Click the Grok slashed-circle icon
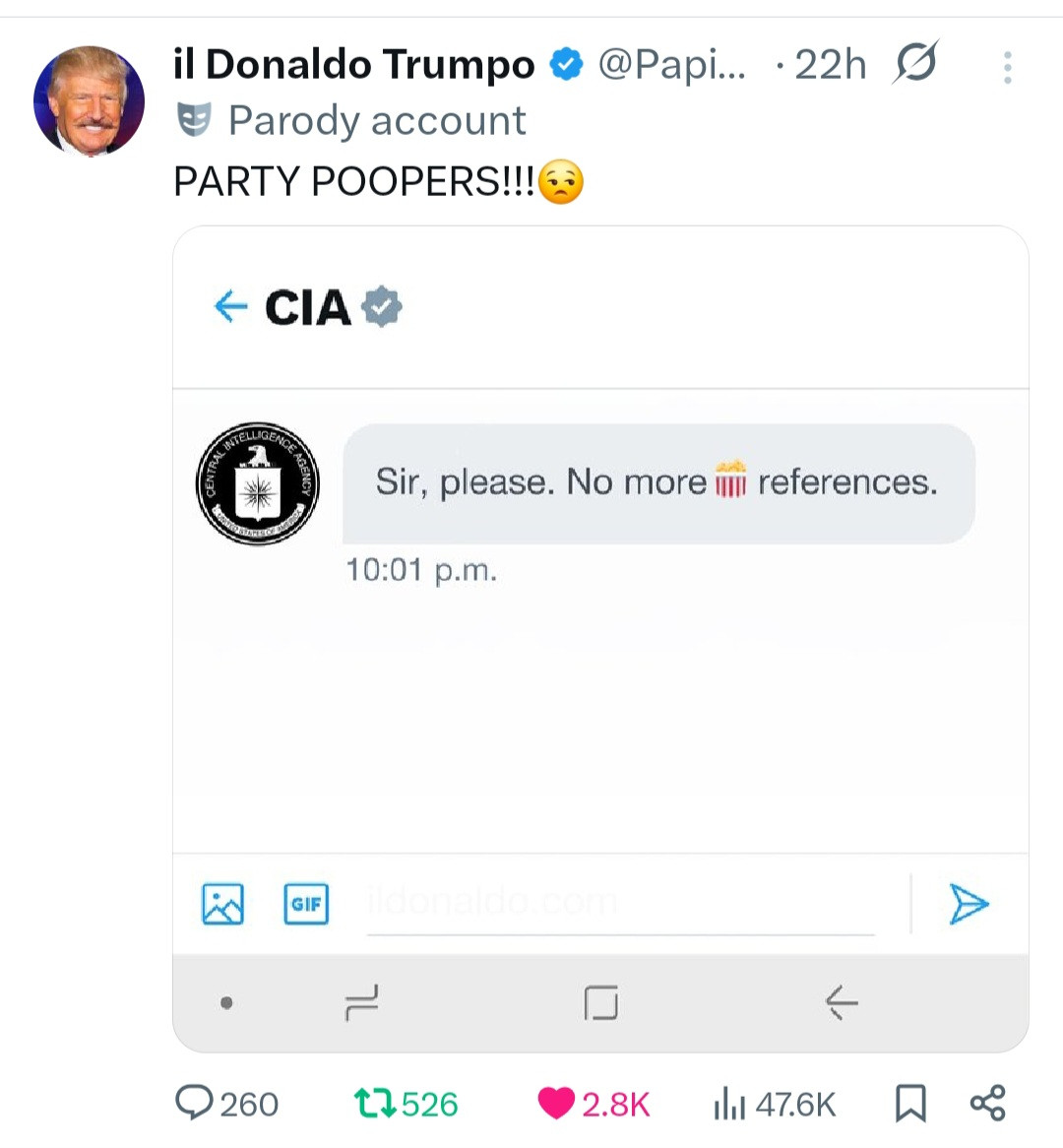Image resolution: width=1063 pixels, height=1148 pixels. click(915, 64)
